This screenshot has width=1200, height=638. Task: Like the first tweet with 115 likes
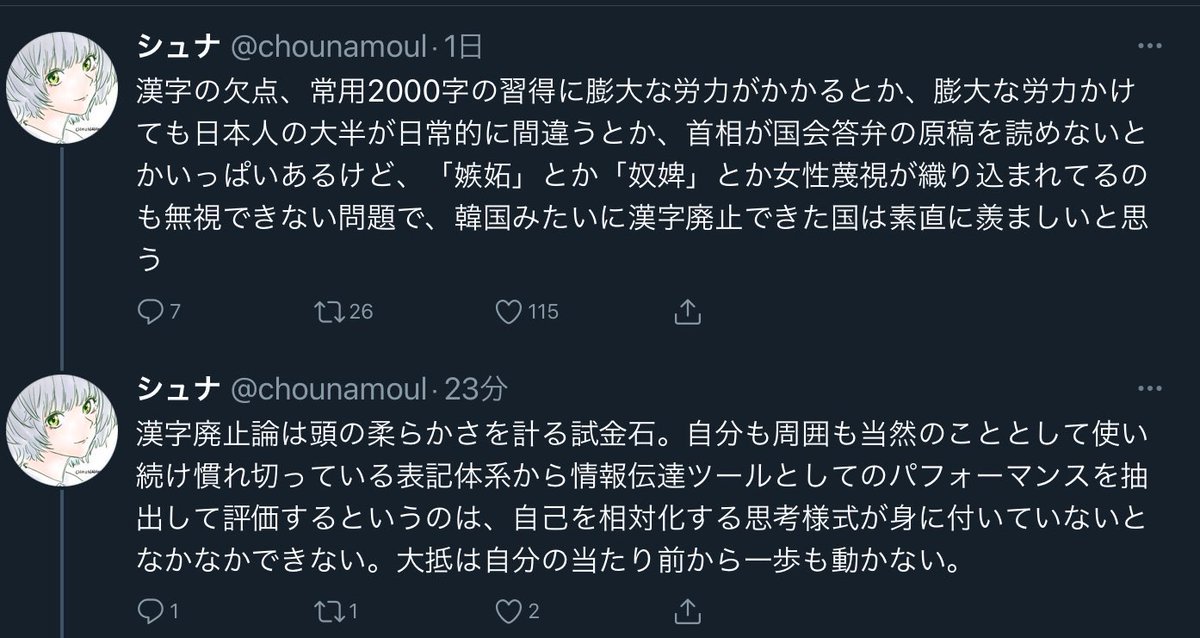tap(510, 312)
